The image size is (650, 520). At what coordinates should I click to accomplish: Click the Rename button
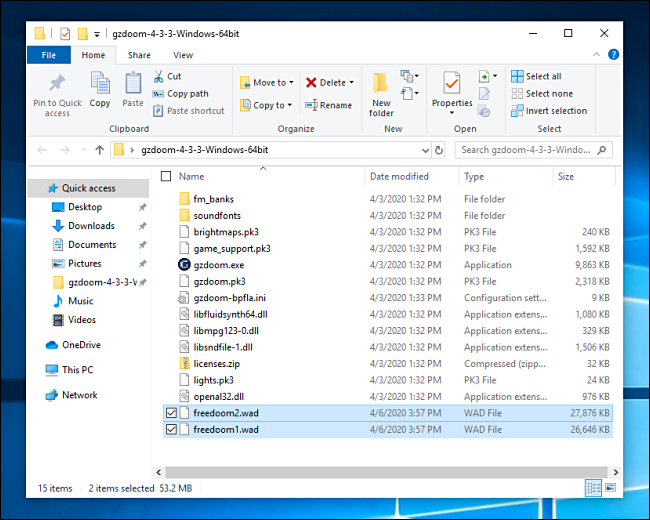329,105
